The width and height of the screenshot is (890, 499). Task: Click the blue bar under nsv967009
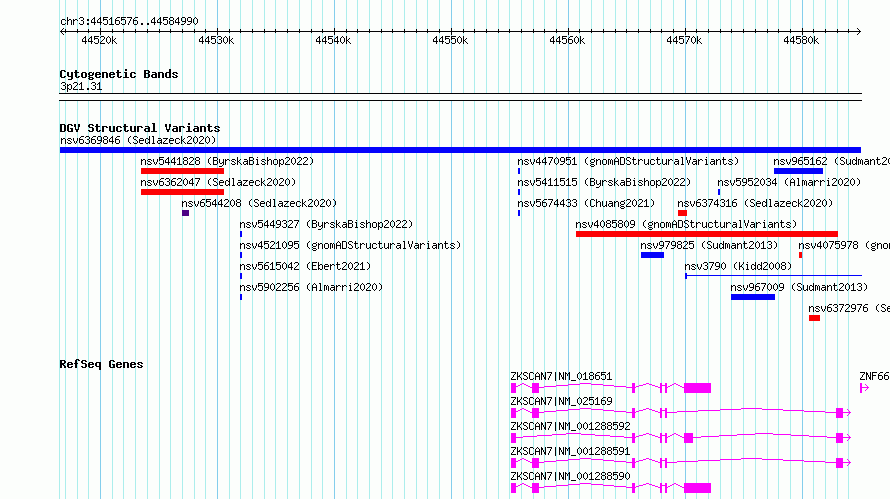[x=753, y=297]
